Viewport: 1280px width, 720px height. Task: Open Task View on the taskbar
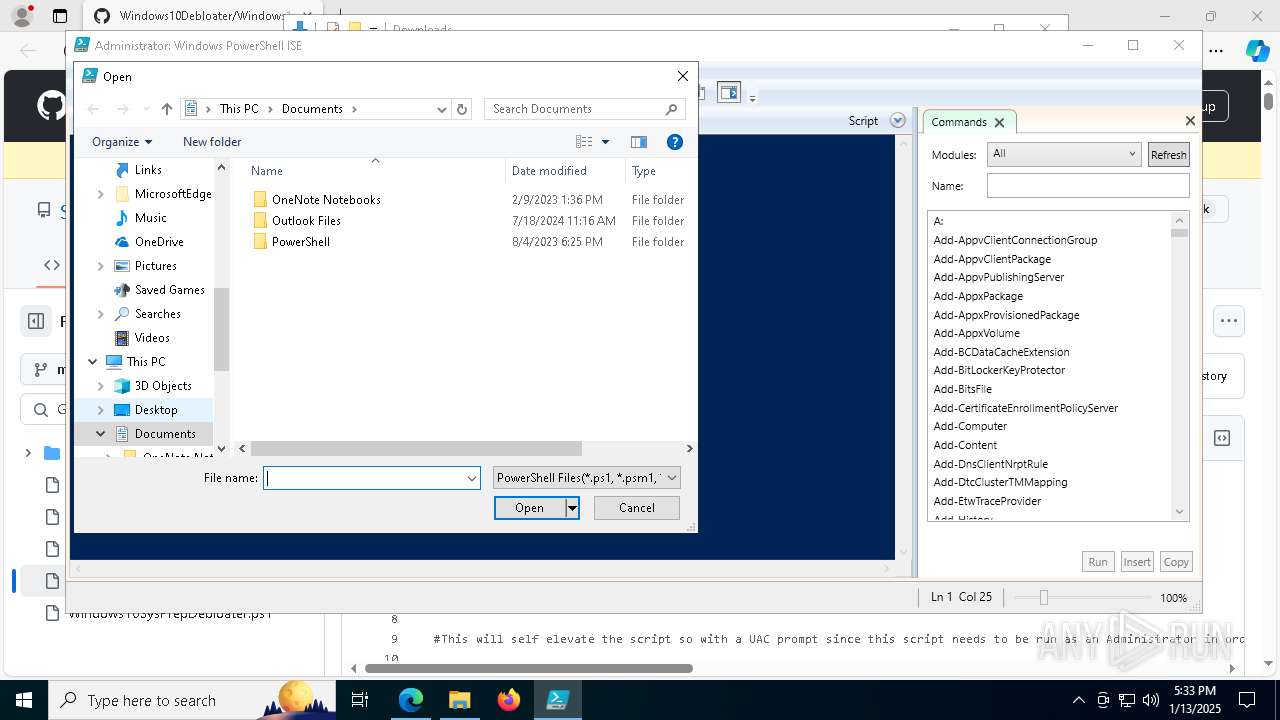pos(361,700)
